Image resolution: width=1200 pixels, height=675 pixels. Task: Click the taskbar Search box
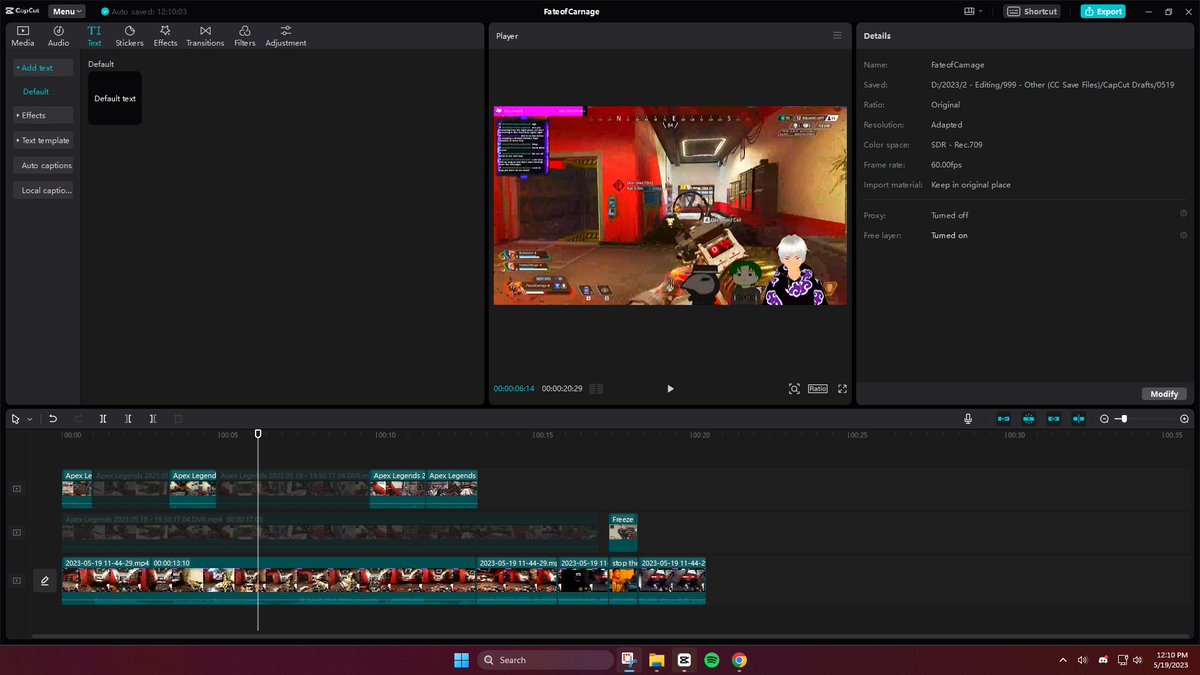[545, 660]
